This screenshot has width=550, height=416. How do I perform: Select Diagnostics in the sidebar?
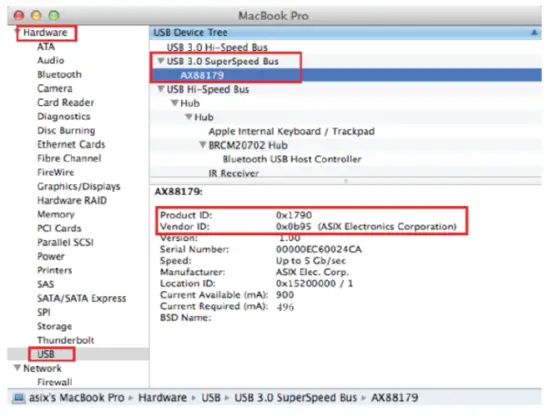64,116
